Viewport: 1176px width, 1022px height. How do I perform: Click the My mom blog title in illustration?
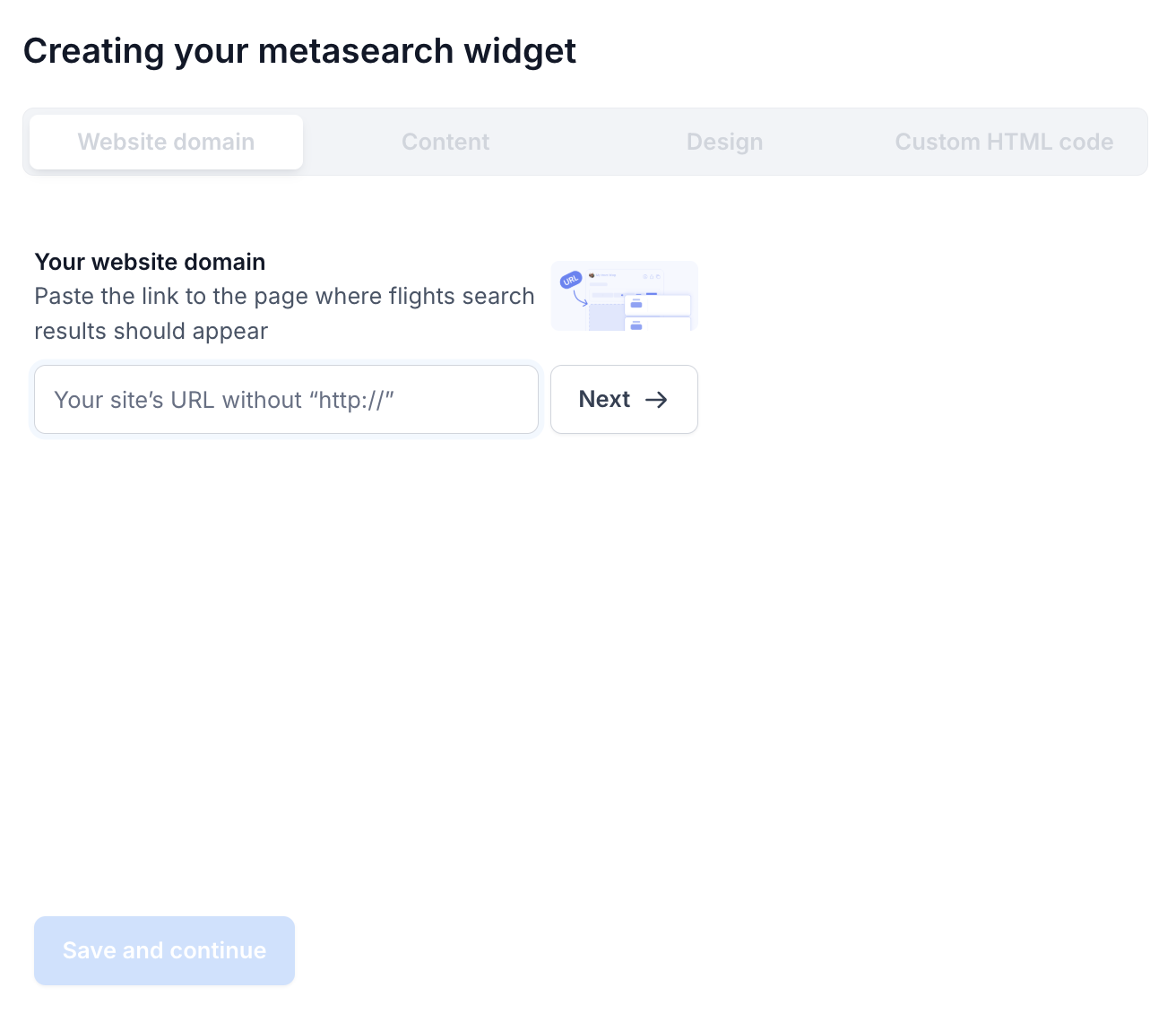(606, 275)
